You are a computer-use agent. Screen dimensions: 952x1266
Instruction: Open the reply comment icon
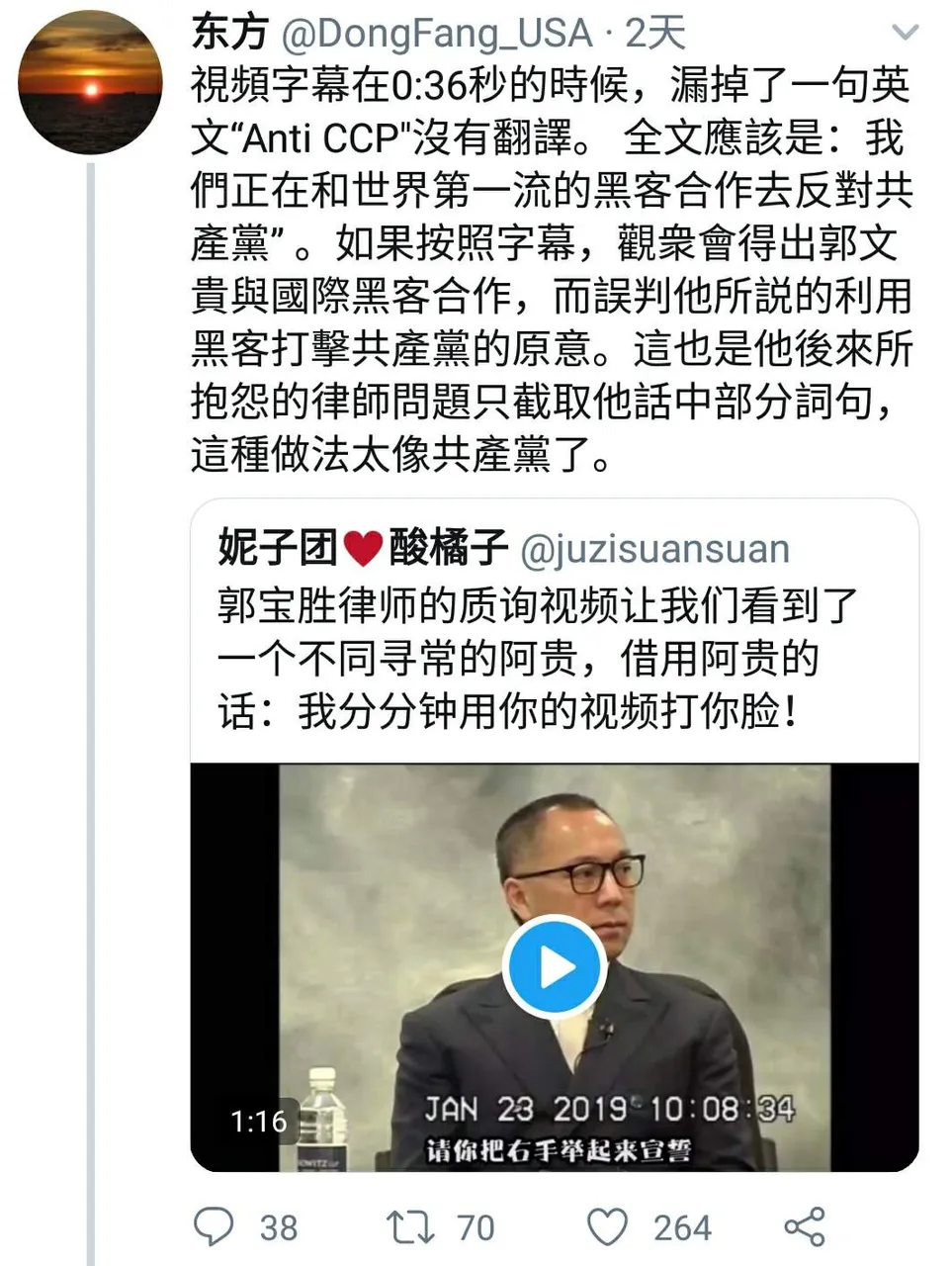tap(213, 1226)
